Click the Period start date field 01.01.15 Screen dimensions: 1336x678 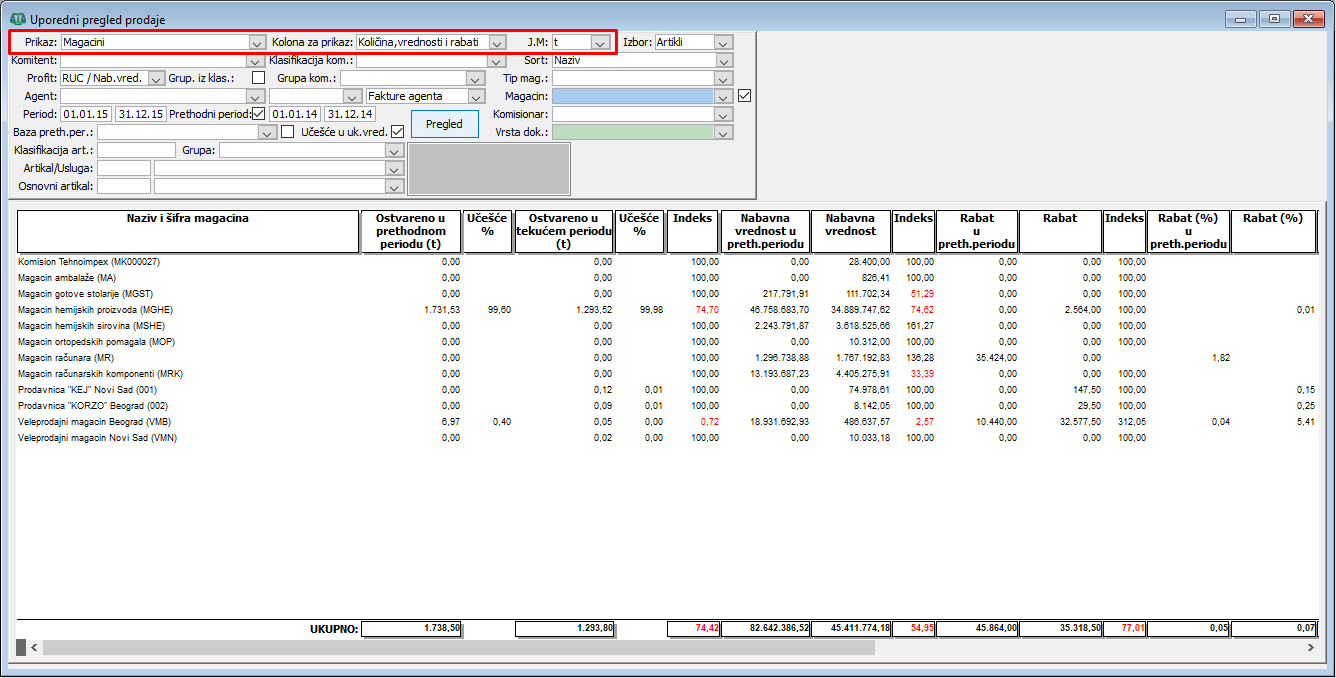click(x=85, y=114)
